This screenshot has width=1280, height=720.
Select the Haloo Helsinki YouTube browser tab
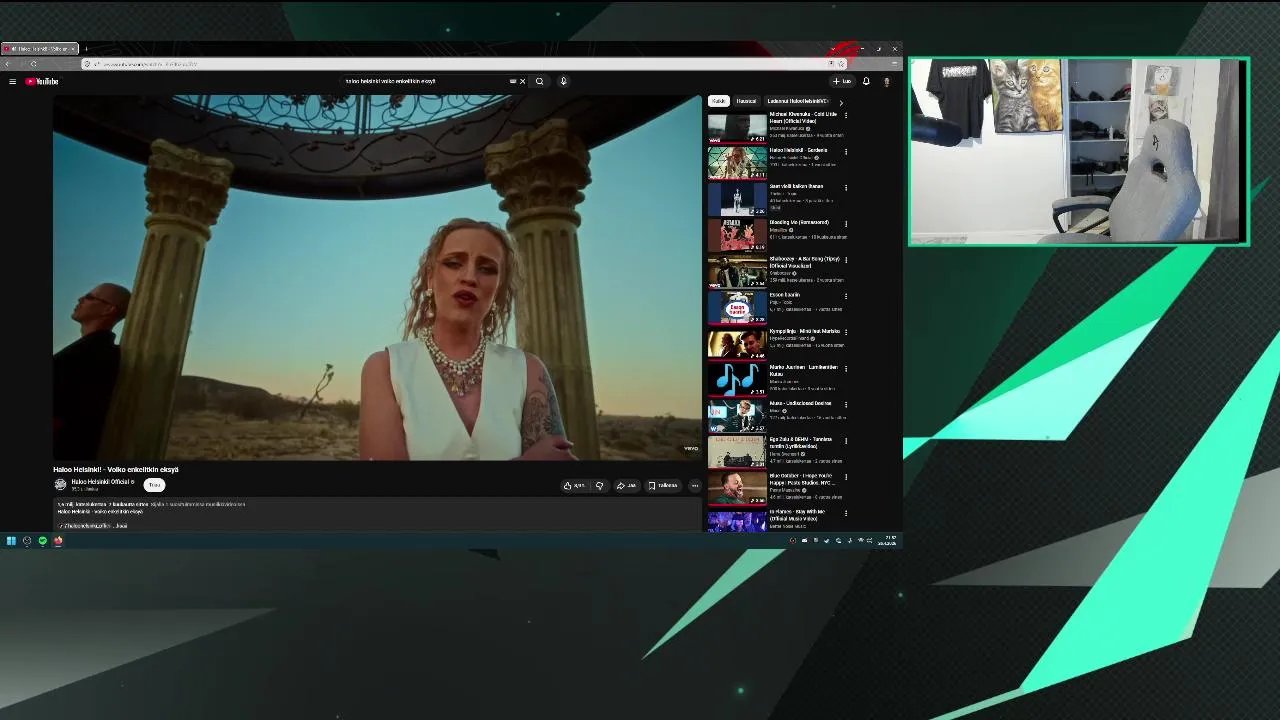point(40,49)
